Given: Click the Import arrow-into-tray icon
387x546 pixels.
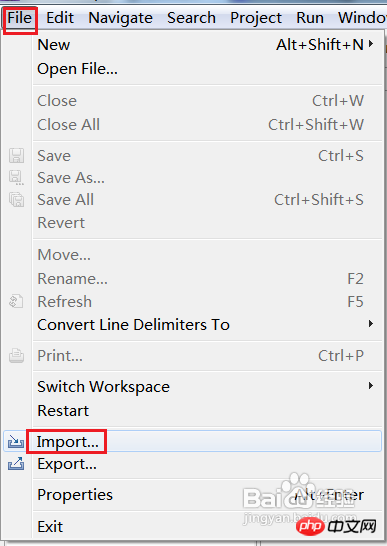Looking at the screenshot, I should tap(16, 442).
